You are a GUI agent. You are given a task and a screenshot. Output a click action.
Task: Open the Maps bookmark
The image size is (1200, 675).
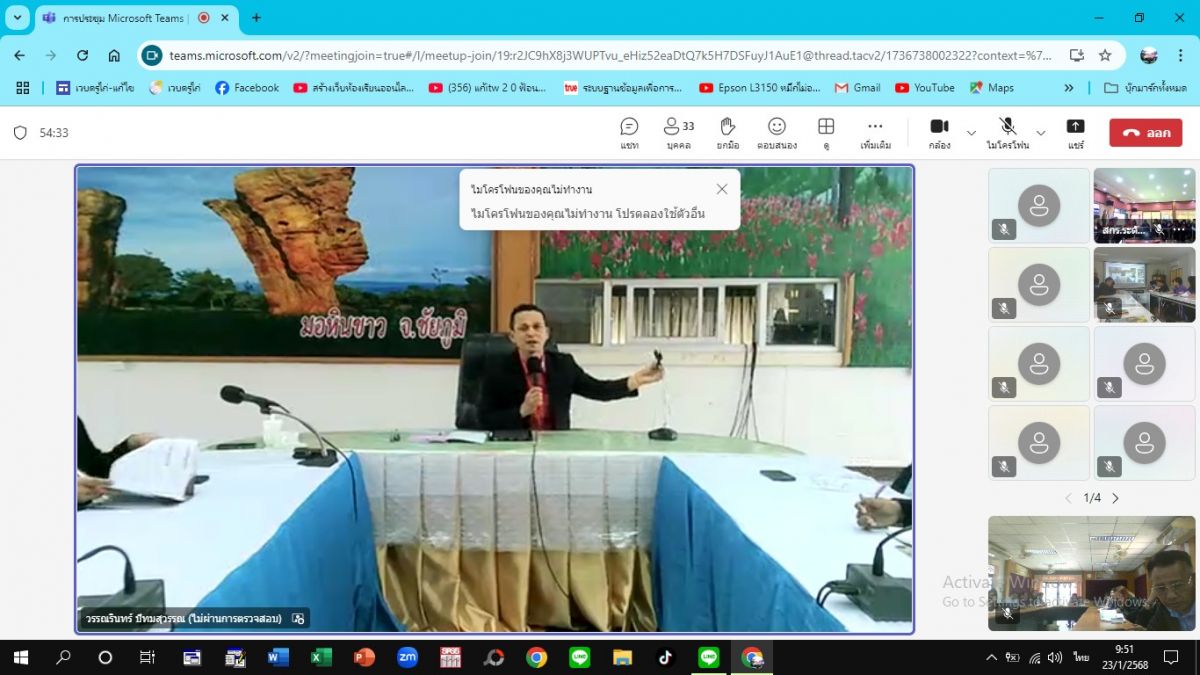pyautogui.click(x=991, y=88)
